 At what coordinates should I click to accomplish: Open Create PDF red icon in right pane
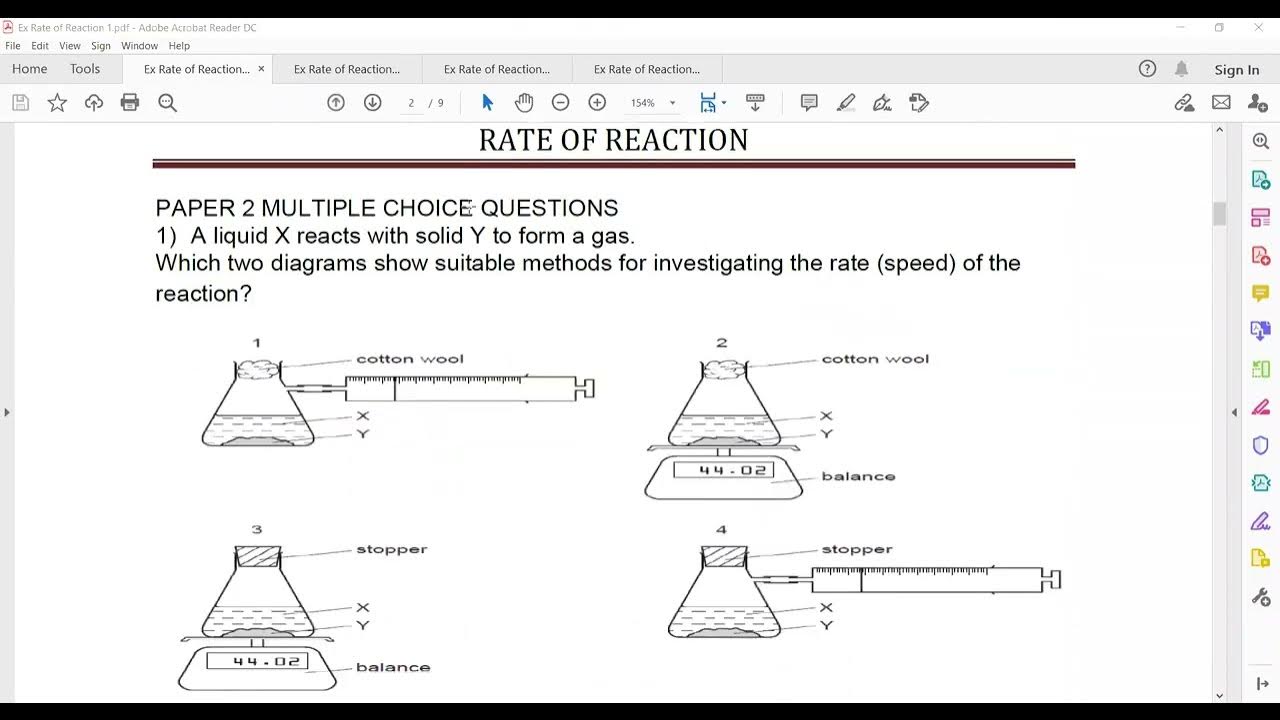[1261, 256]
